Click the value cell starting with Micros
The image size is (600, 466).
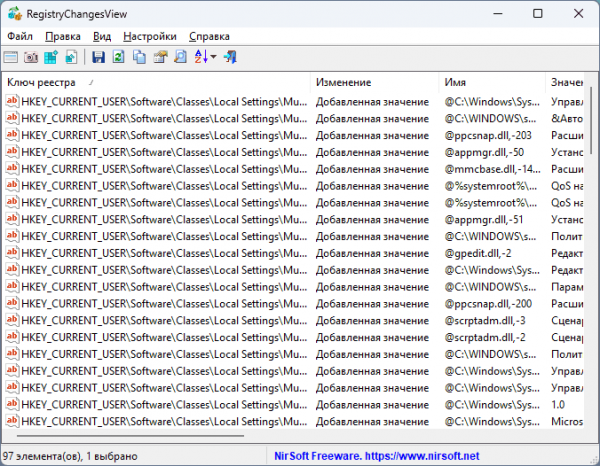pos(567,422)
